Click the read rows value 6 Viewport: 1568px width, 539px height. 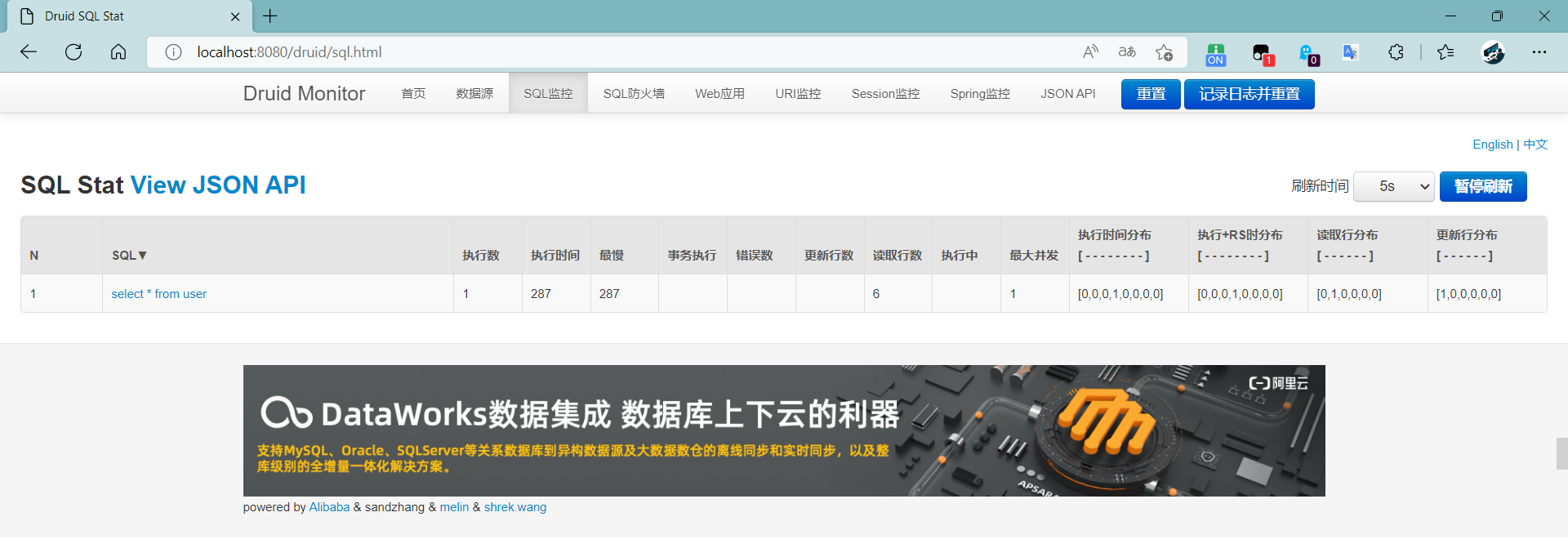(x=876, y=294)
